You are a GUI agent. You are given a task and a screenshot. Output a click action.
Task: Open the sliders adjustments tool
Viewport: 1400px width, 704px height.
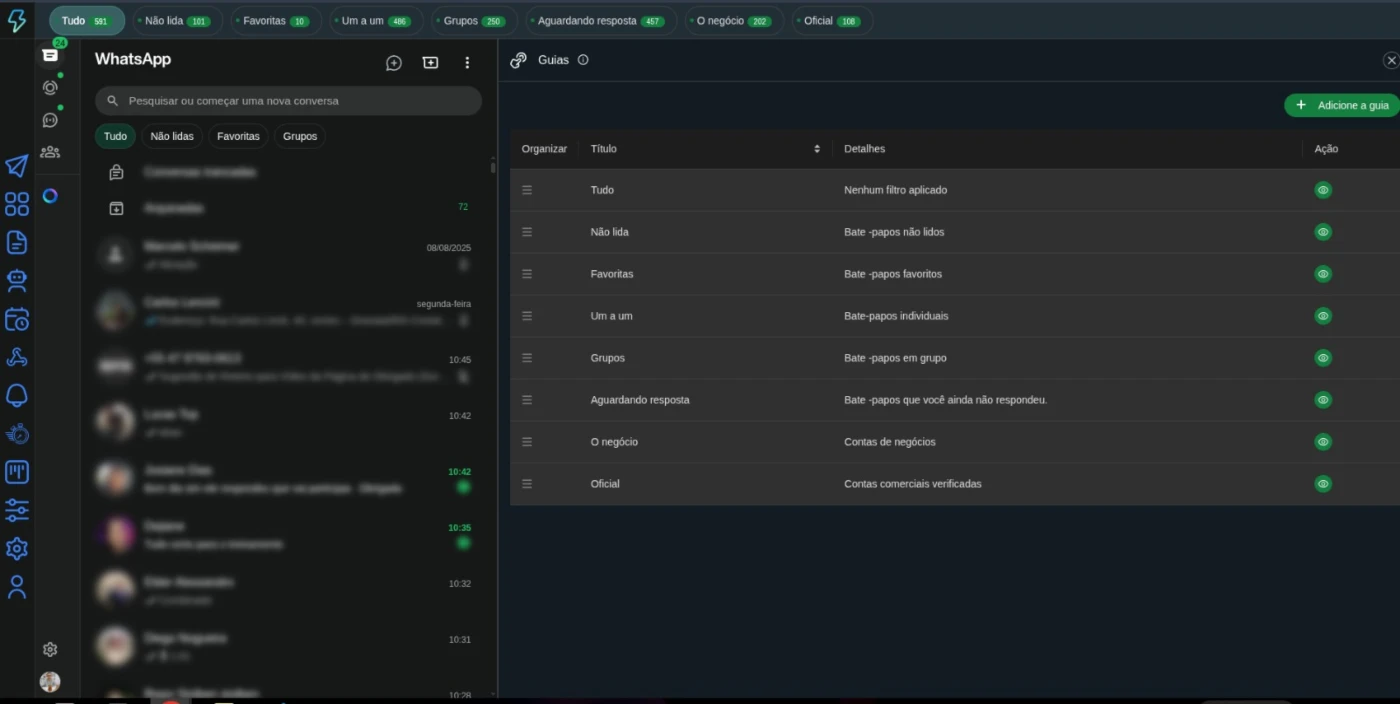coord(17,511)
